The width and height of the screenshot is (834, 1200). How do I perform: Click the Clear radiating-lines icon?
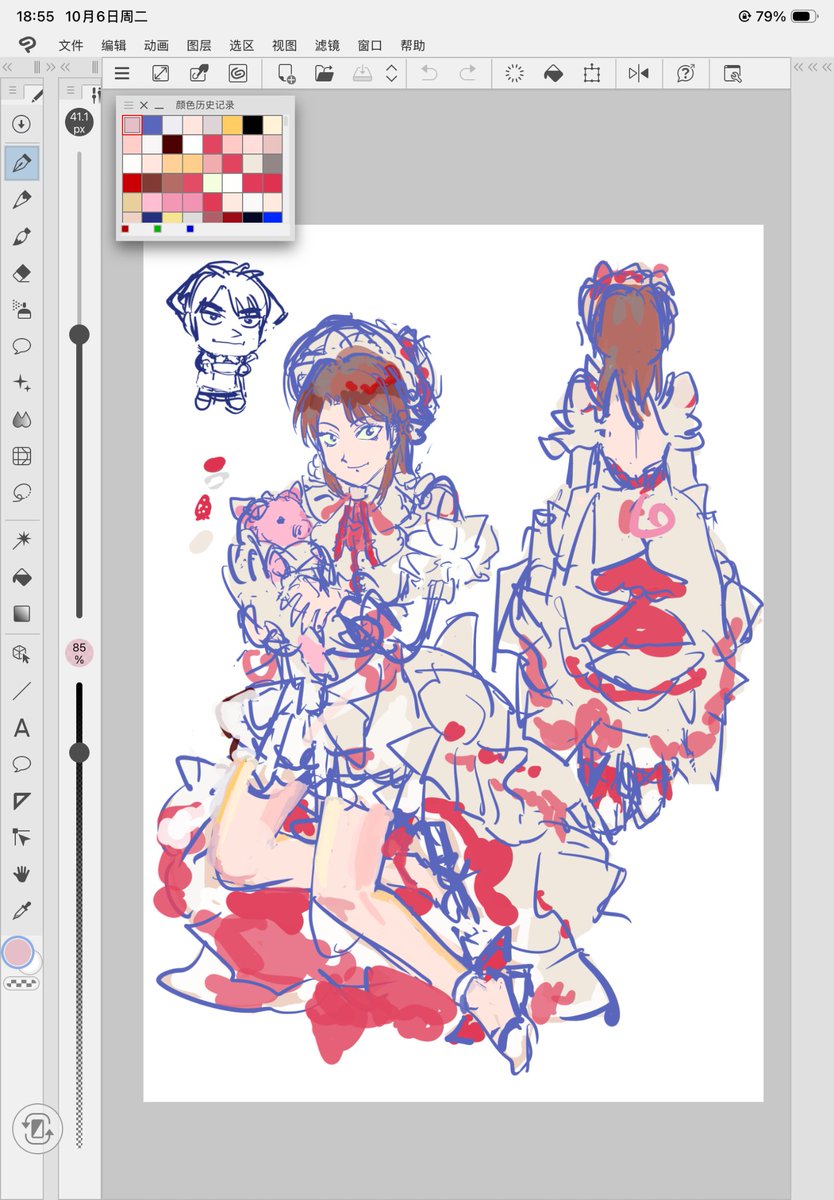click(x=515, y=73)
